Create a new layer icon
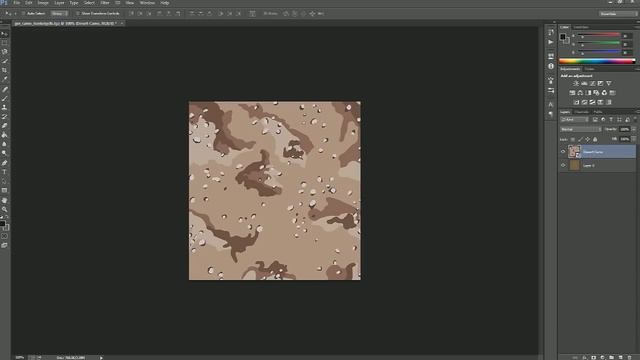This screenshot has width=640, height=360. 621,357
